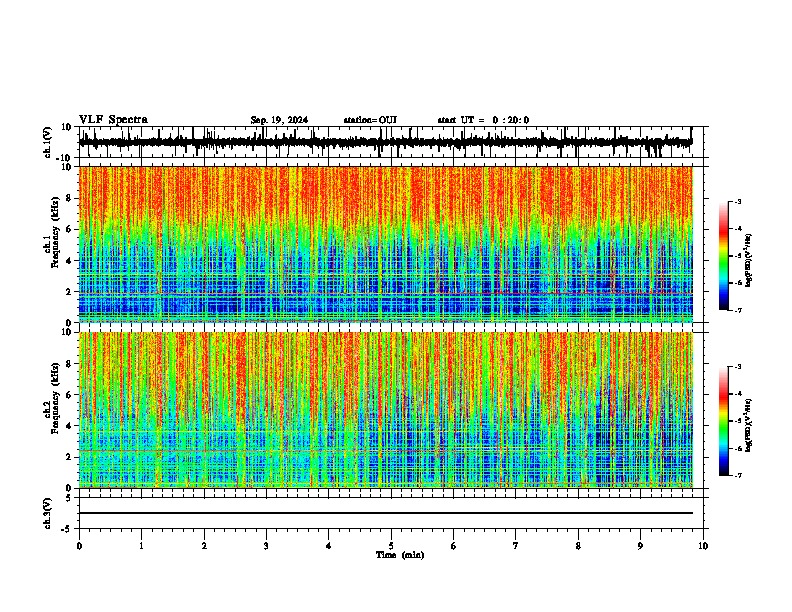This screenshot has height=612, width=792.
Task: Click inside the ch.2 spectrogram panel
Action: 385,410
